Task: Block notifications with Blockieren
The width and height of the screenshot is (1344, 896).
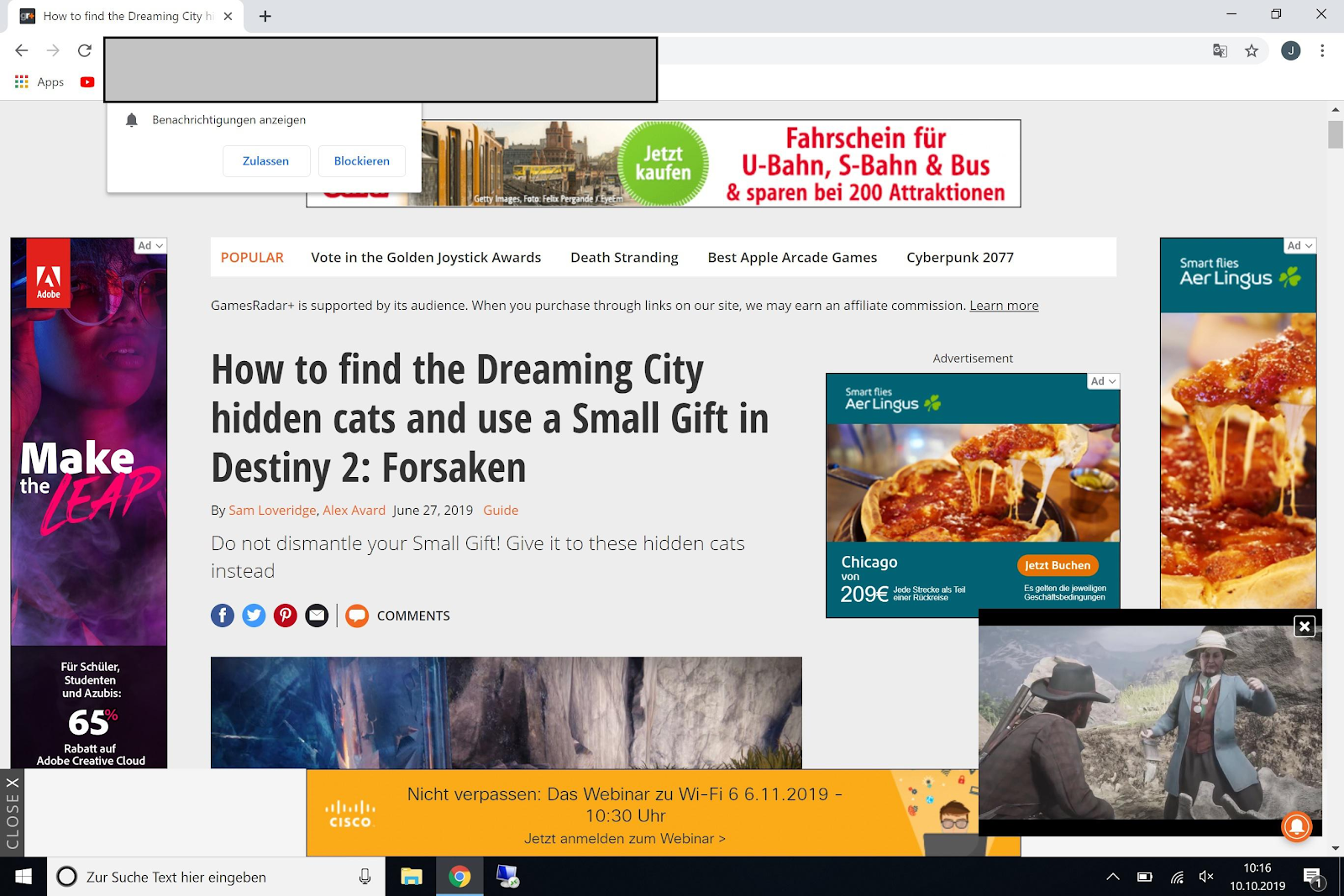Action: click(x=362, y=161)
